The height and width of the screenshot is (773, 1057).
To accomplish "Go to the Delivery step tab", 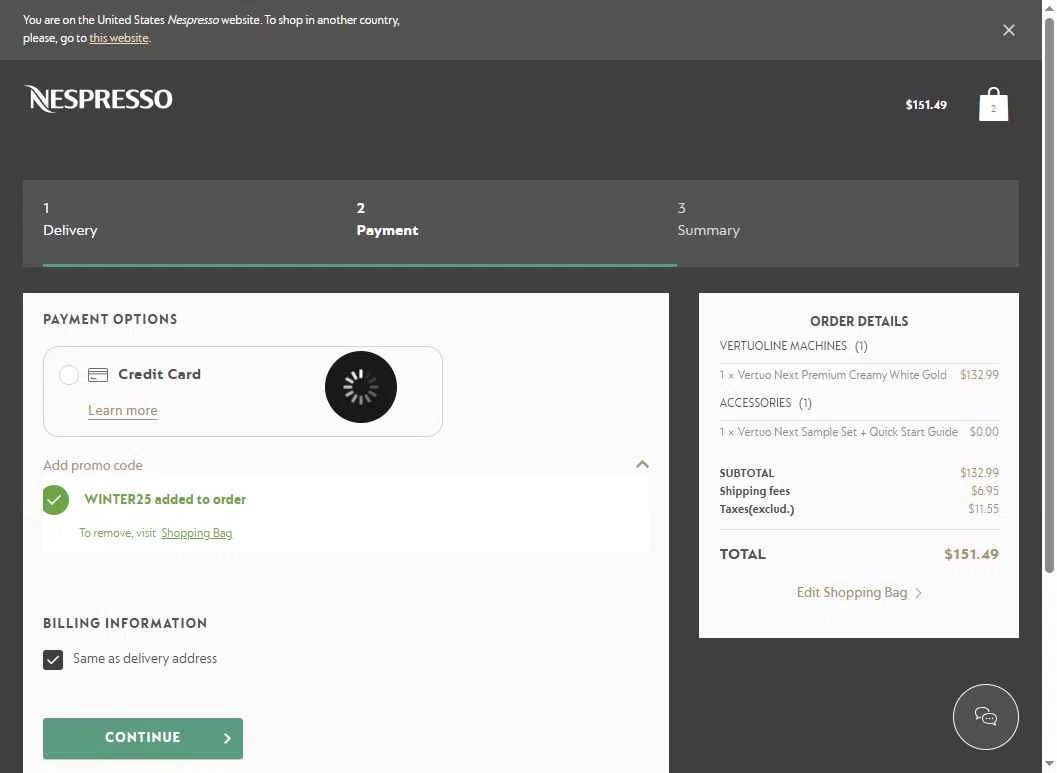I will click(70, 220).
